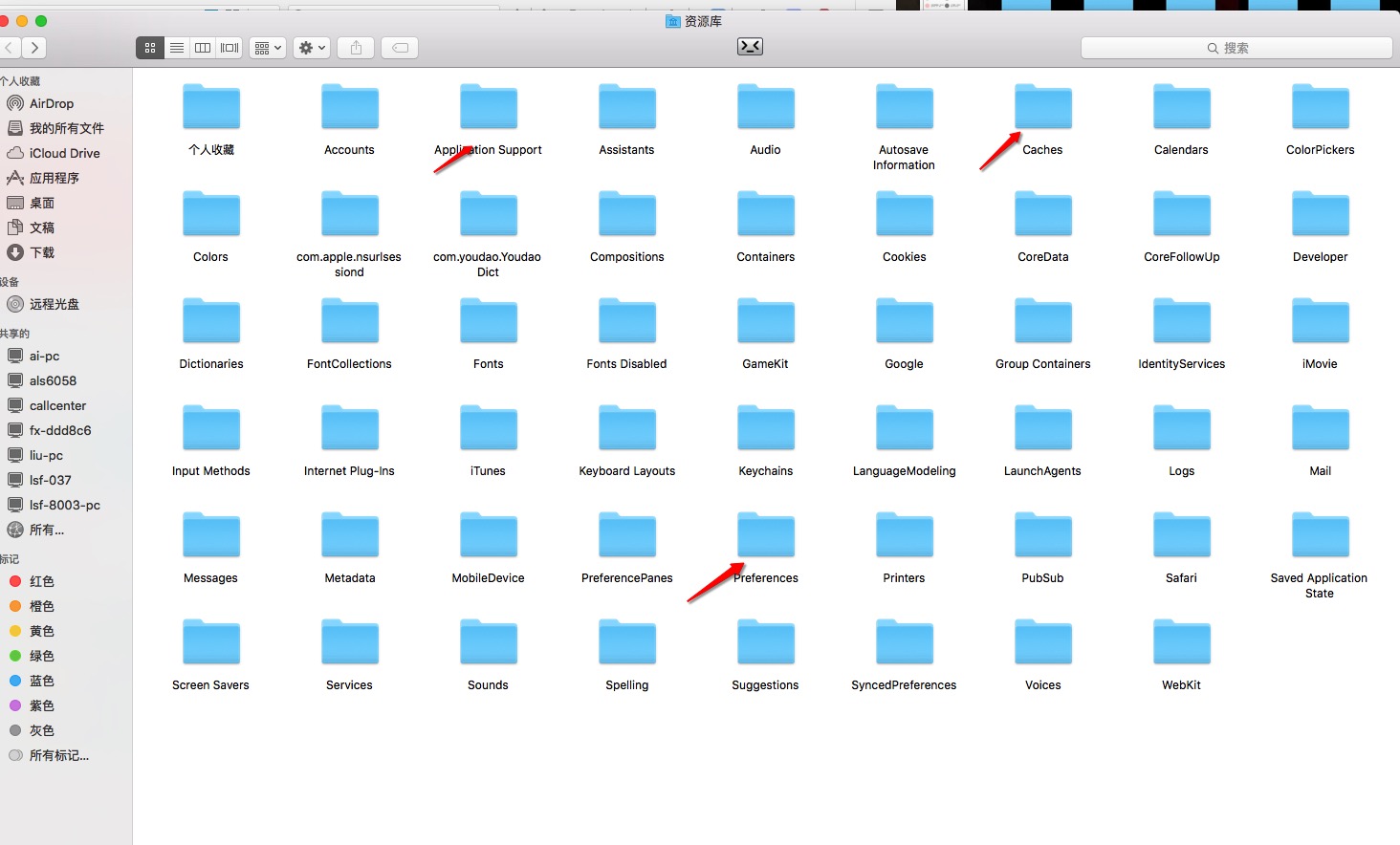Open the IdentityServices folder

point(1181,321)
